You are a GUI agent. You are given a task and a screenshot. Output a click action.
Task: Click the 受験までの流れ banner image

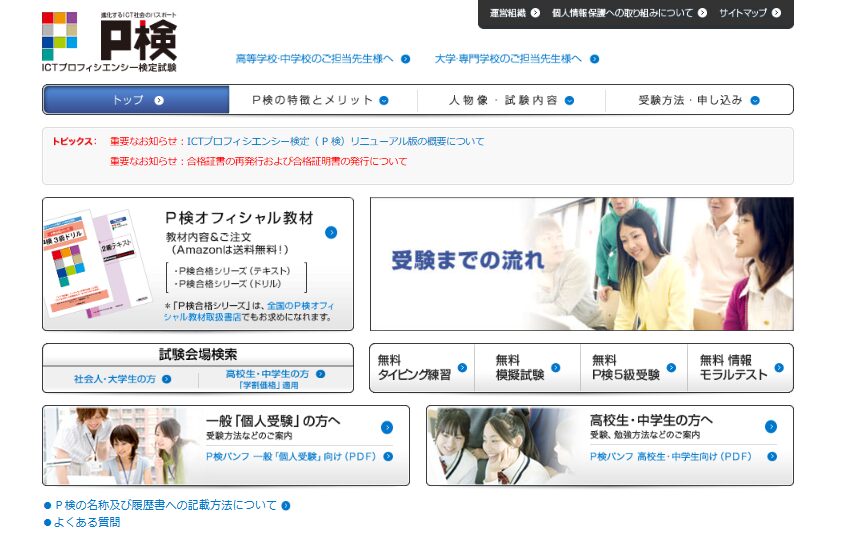[x=582, y=264]
